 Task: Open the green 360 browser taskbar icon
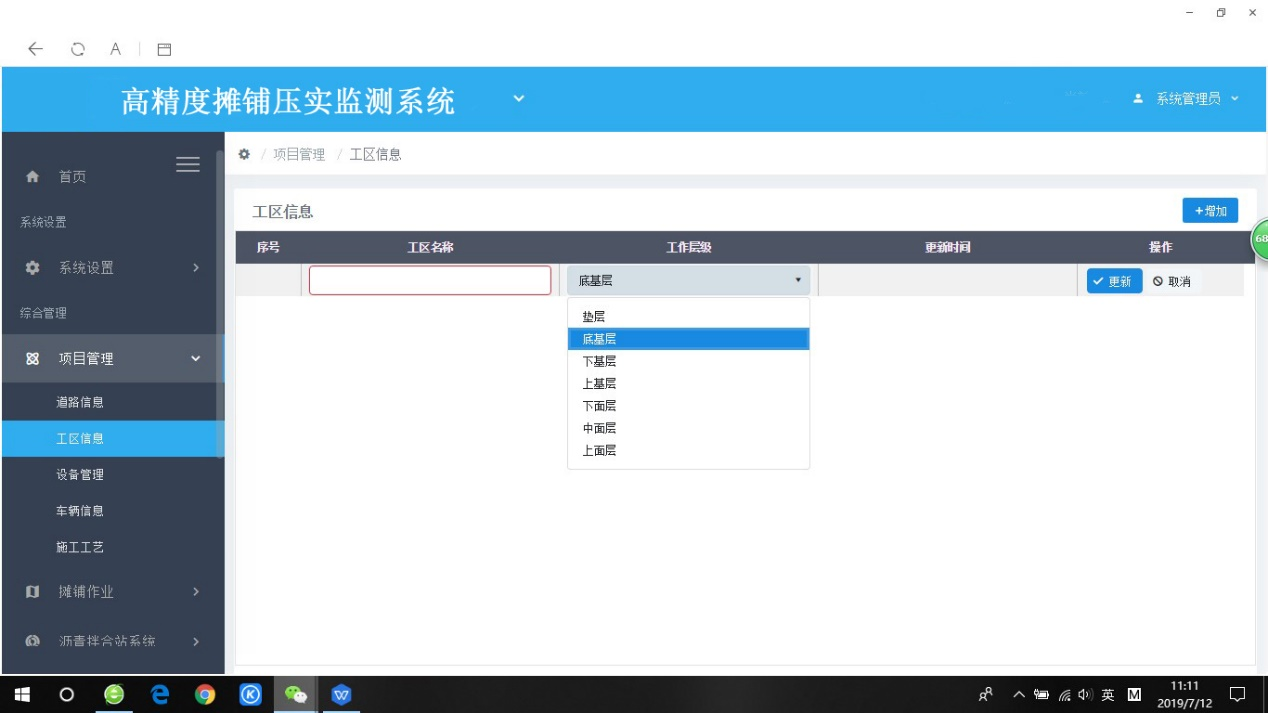pyautogui.click(x=114, y=694)
